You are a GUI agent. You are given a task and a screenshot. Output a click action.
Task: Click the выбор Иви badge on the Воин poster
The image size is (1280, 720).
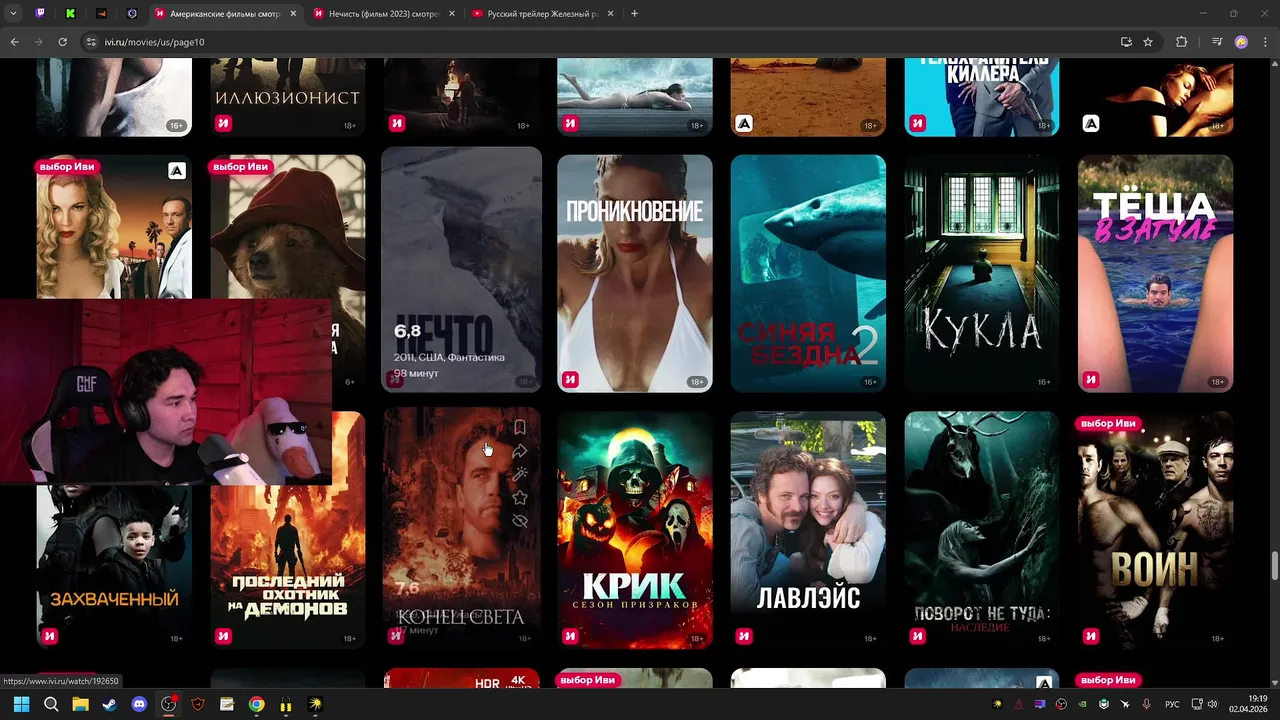click(x=1108, y=423)
